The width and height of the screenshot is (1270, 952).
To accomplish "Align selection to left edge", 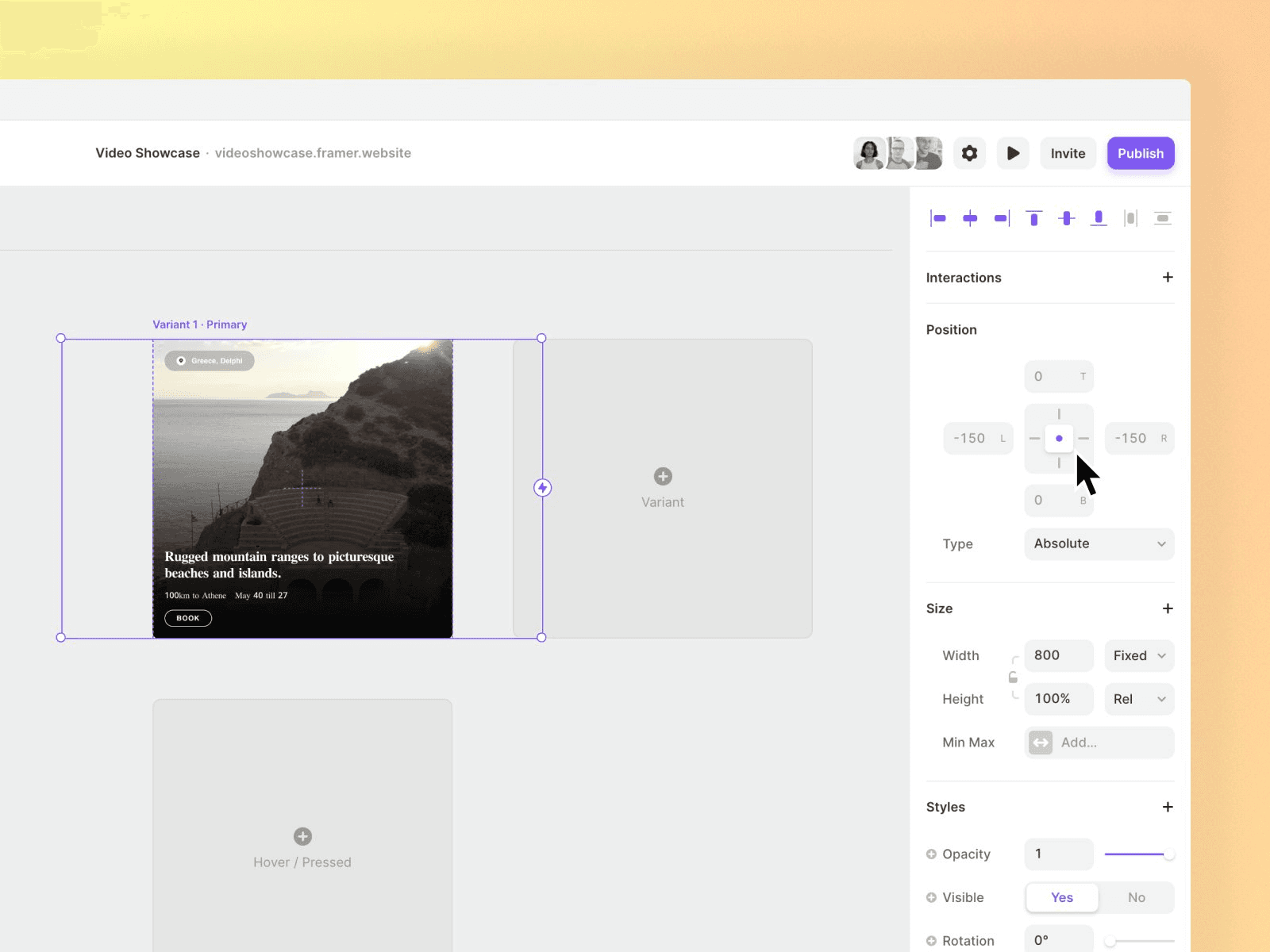I will tap(938, 218).
